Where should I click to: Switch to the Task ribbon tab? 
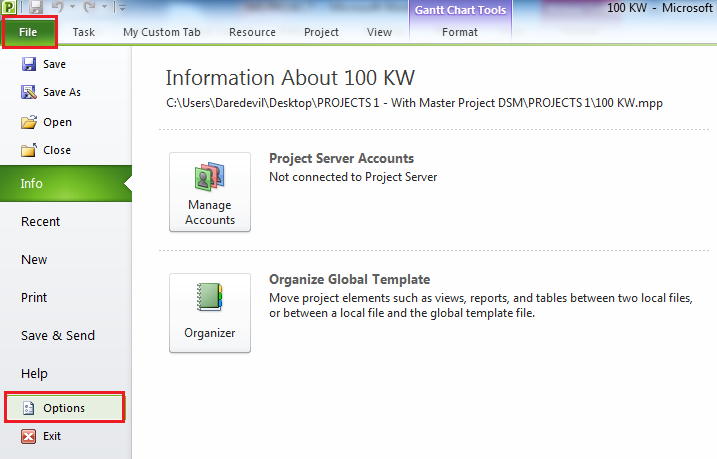coord(84,32)
